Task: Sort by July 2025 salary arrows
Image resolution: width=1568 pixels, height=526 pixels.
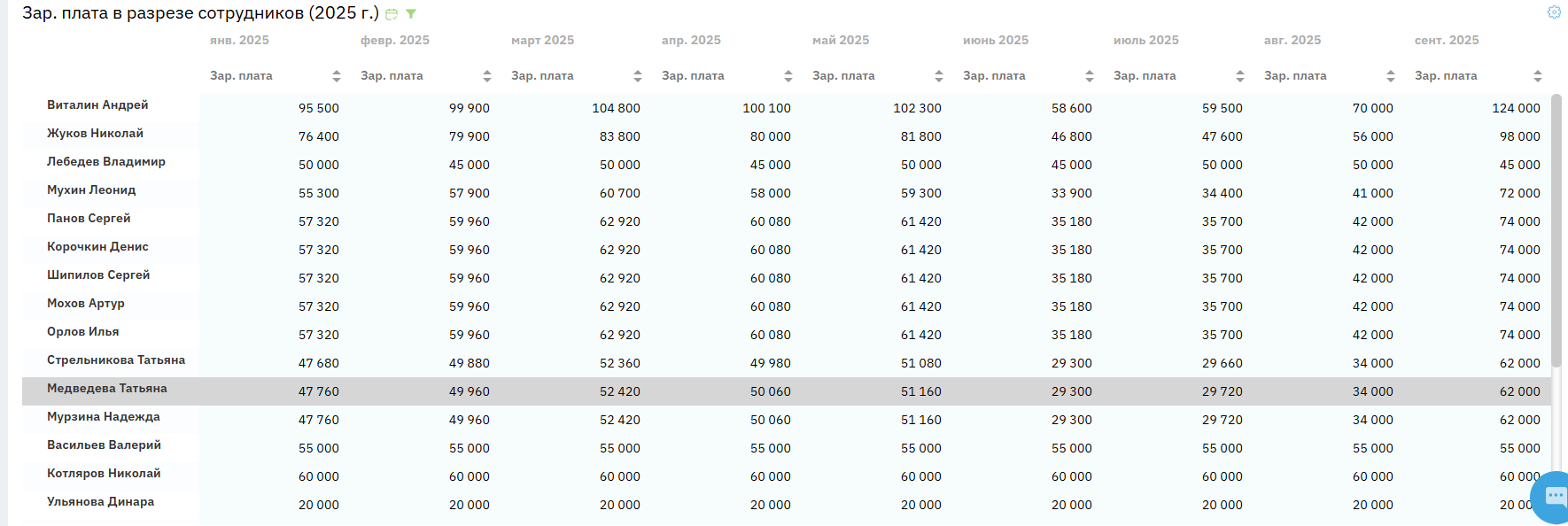Action: 1240,76
